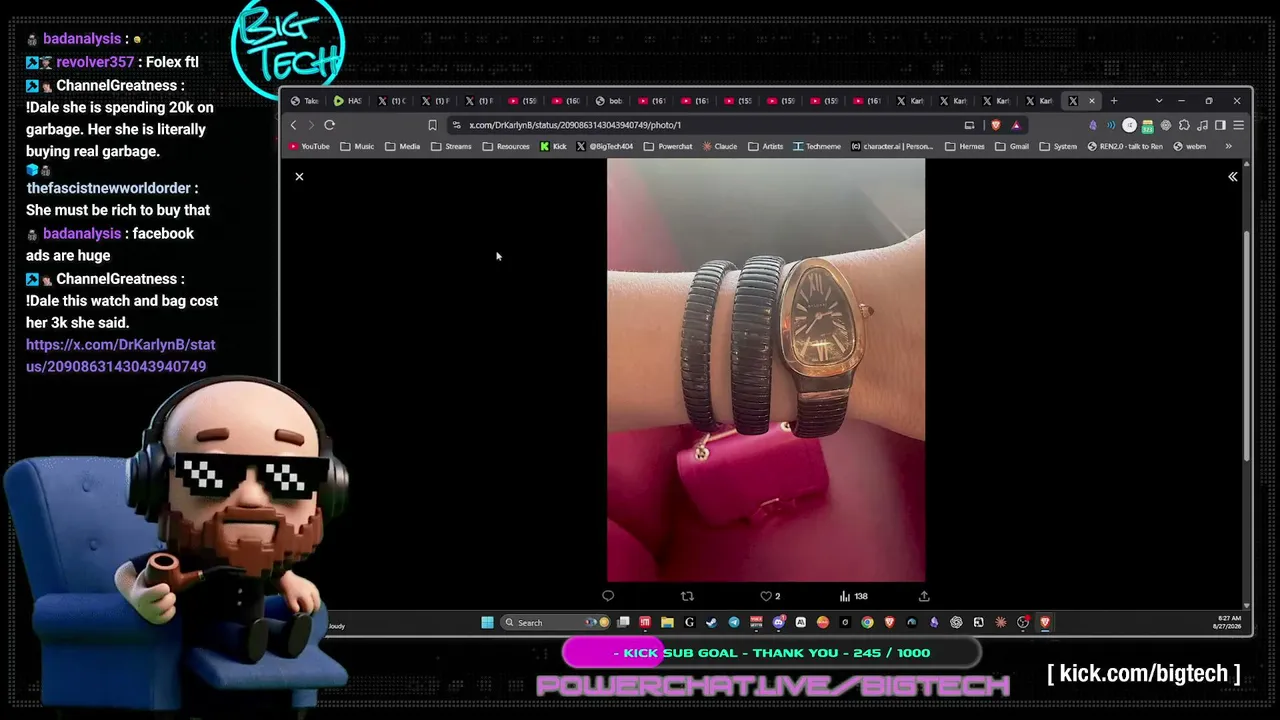The image size is (1280, 720).
Task: Collapse the photo side panel with the double chevron
Action: pyautogui.click(x=1232, y=176)
